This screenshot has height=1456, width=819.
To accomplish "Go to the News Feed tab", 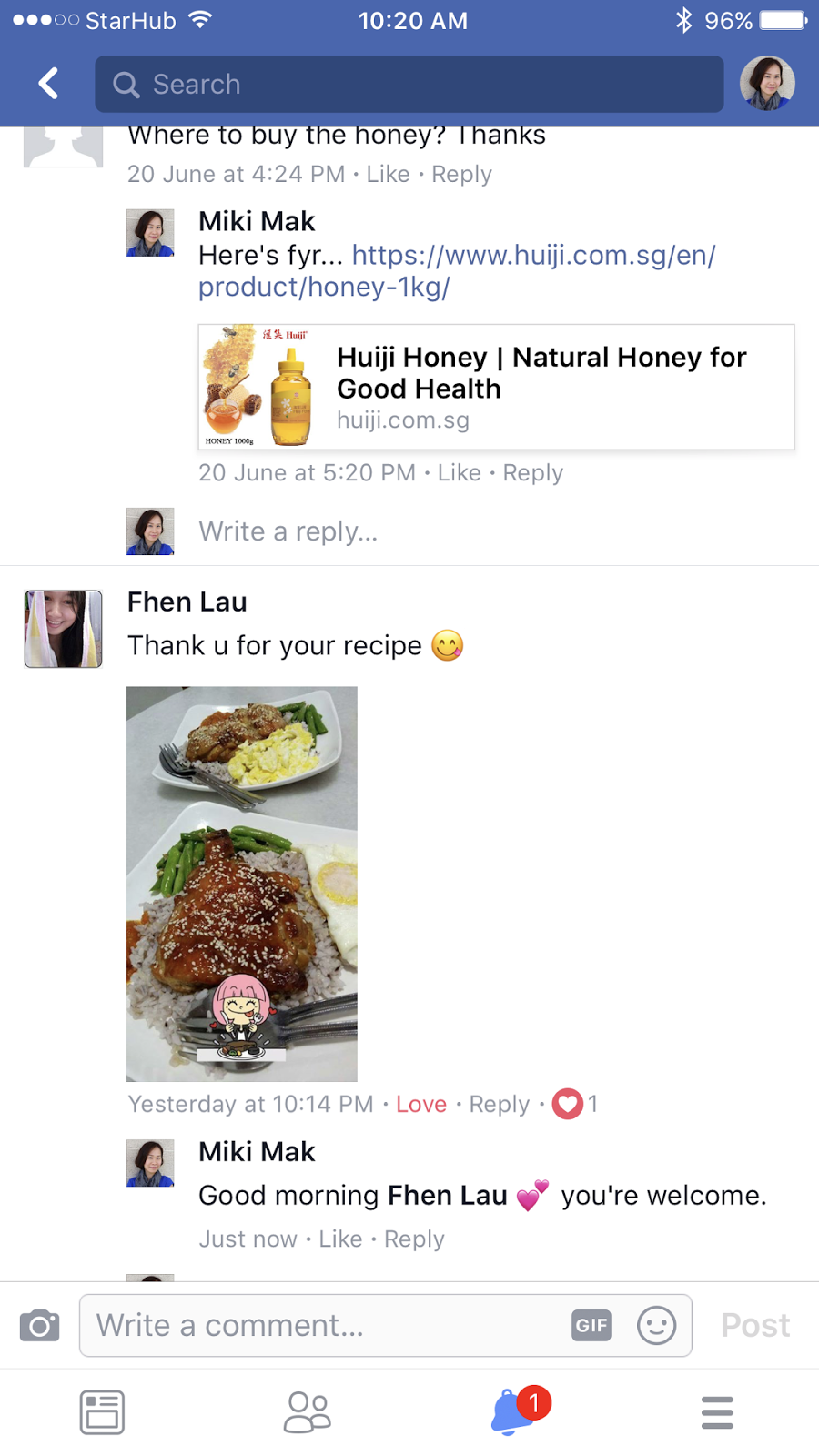I will (102, 1412).
